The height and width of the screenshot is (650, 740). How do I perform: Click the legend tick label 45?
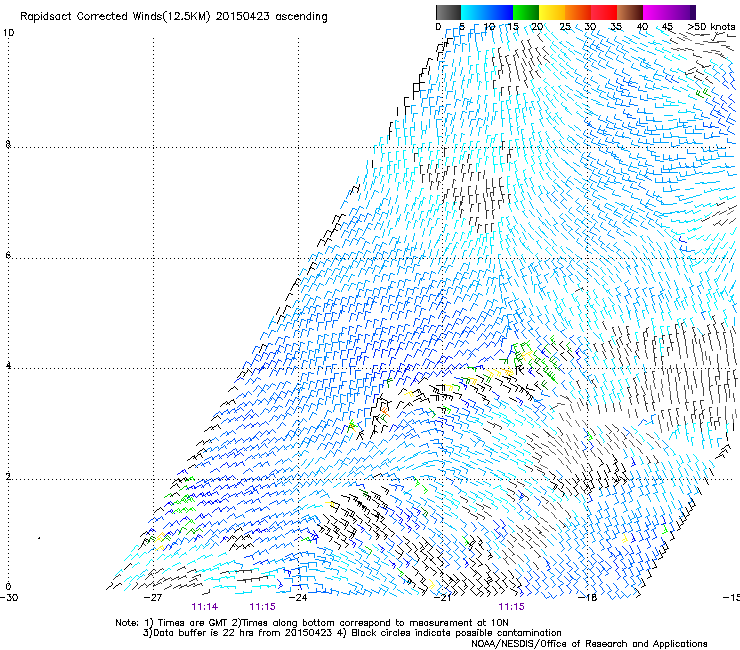tap(667, 27)
